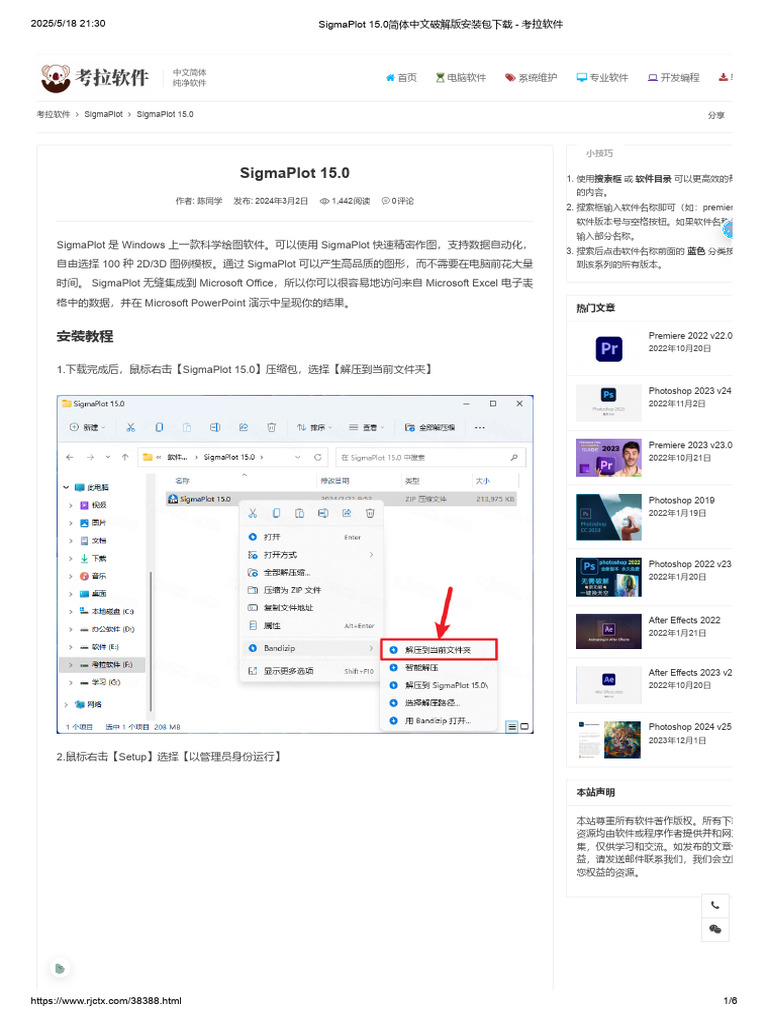768x1024 pixels.
Task: Open the address bar history dropdown chevron
Action: [x=298, y=457]
